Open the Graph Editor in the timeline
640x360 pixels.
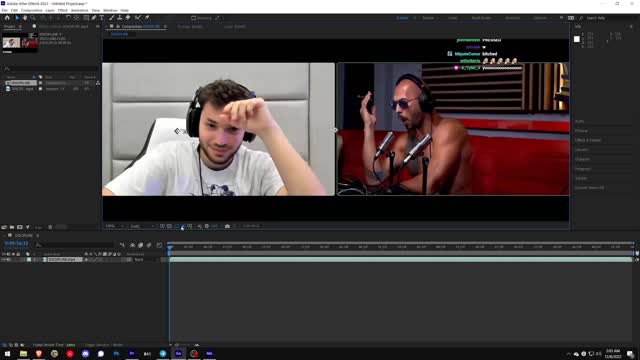pos(159,245)
